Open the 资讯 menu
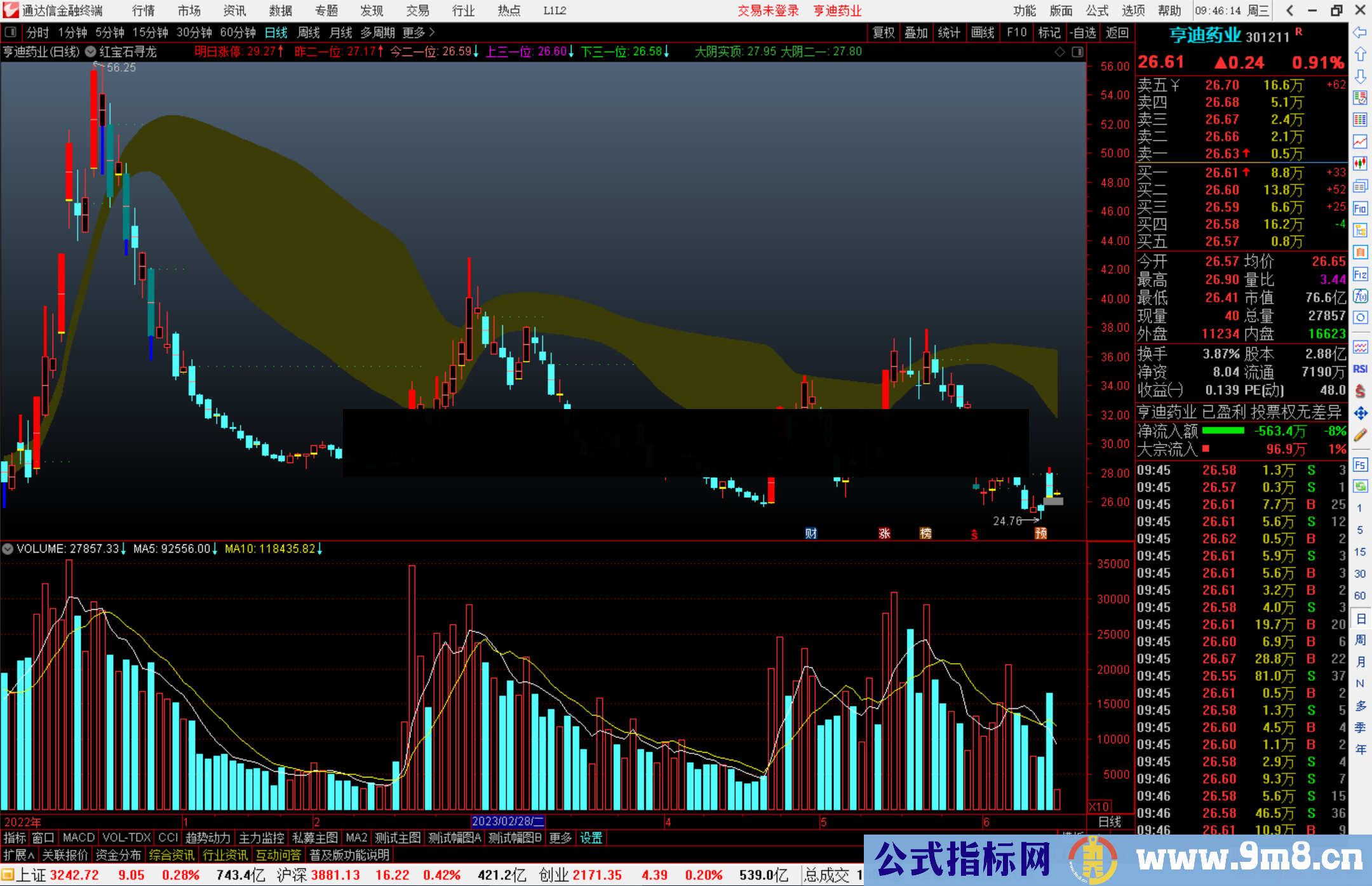Viewport: 1372px width, 886px height. (234, 11)
